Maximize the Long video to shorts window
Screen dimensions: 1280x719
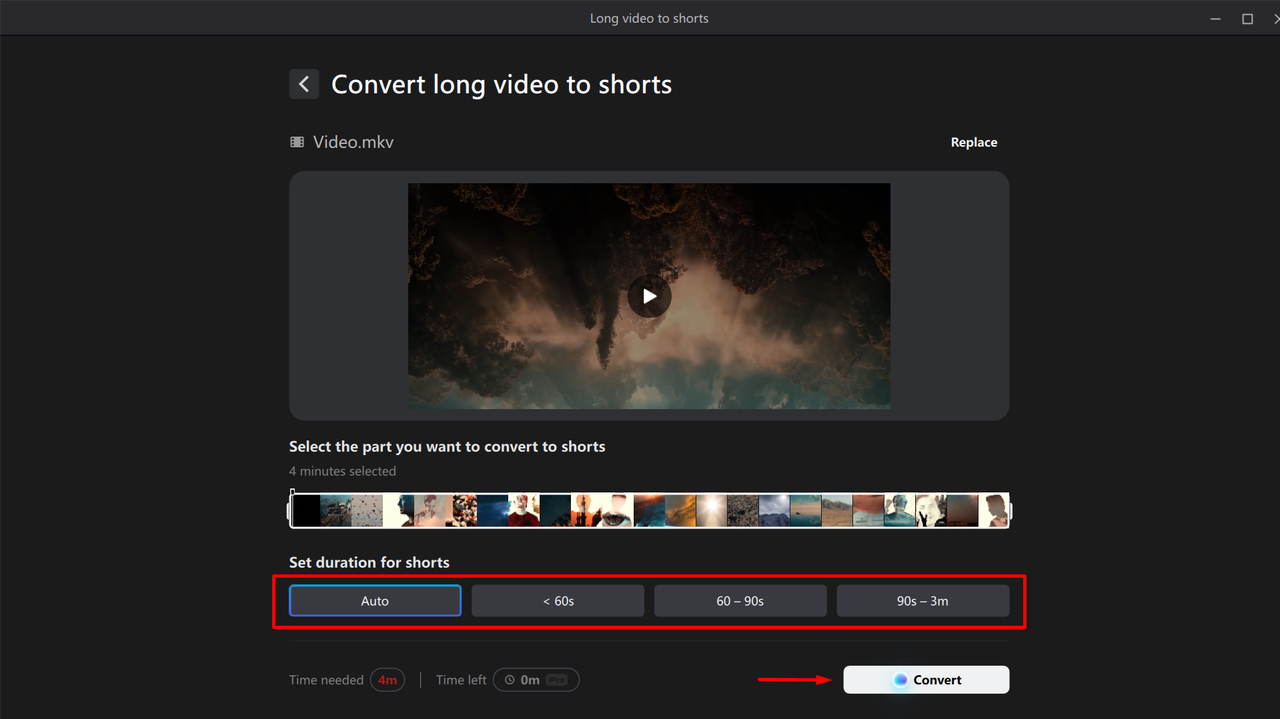(x=1247, y=19)
